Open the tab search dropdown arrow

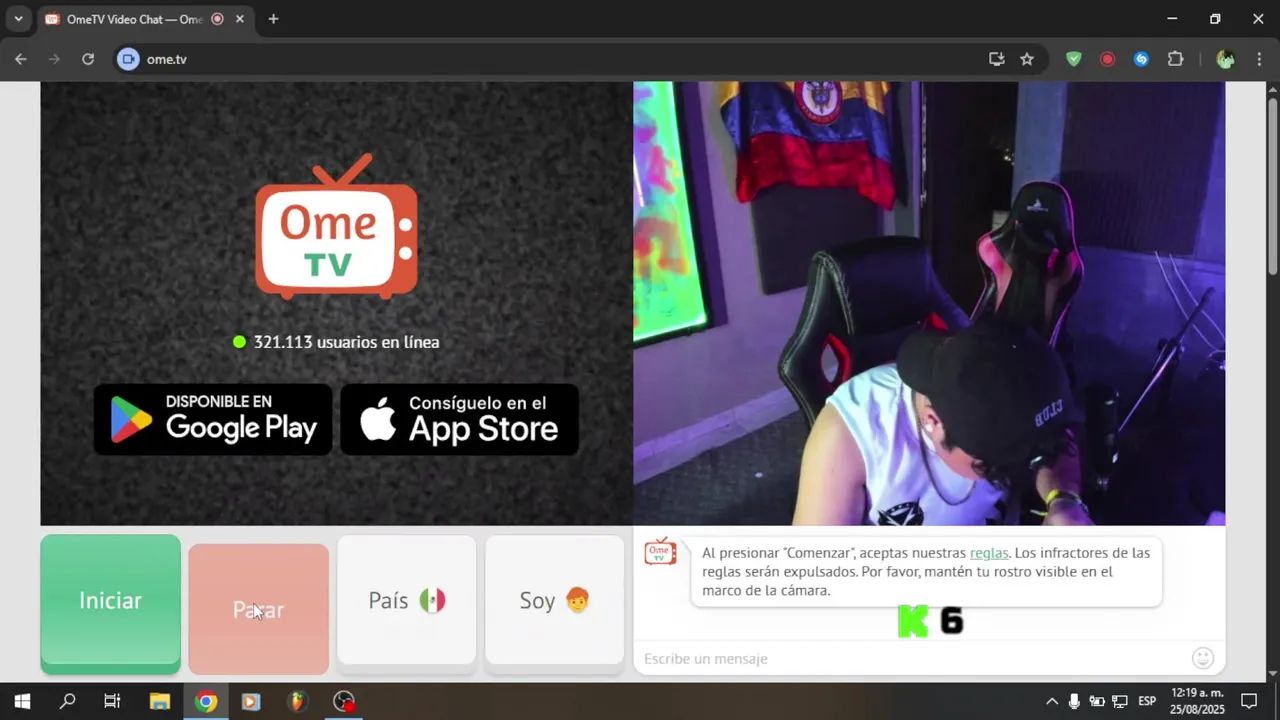point(18,19)
